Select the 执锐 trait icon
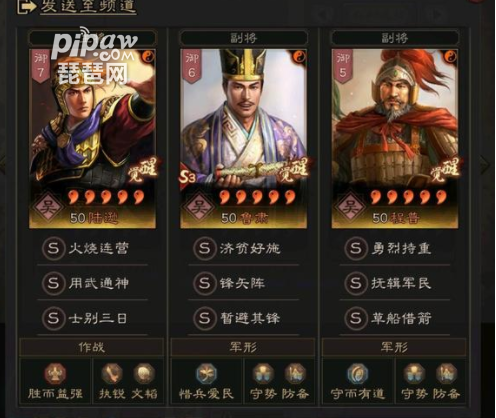Screen dimensions: 496x418 pyautogui.click(x=112, y=374)
